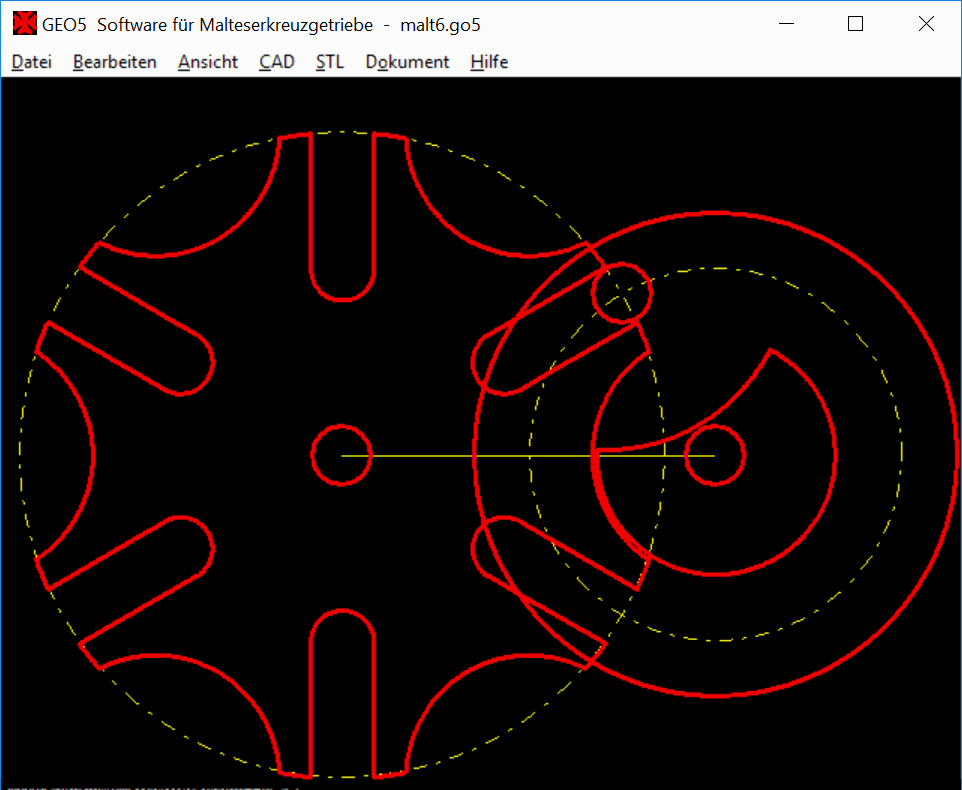Open the STL menu
This screenshot has height=790, width=962.
[329, 62]
